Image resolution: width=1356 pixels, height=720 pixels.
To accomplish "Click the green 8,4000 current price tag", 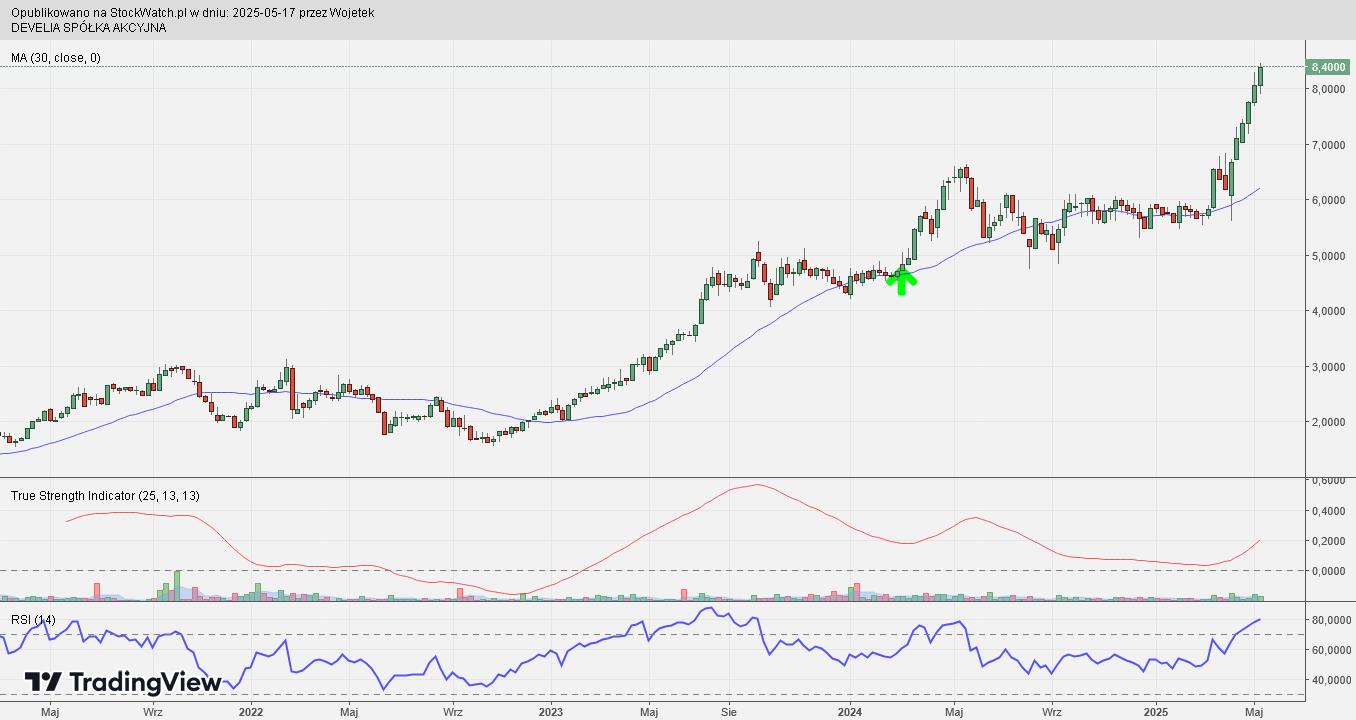I will tap(1327, 67).
